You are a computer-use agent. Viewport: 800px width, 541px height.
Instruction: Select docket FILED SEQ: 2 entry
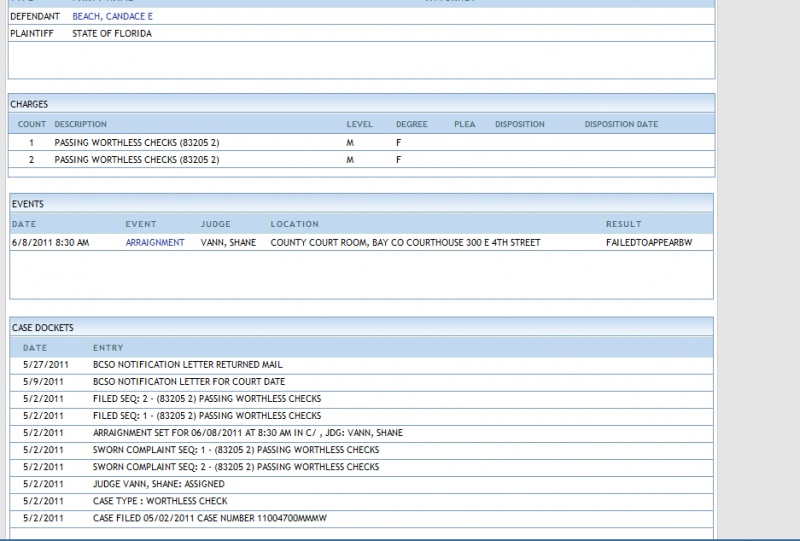click(x=207, y=399)
